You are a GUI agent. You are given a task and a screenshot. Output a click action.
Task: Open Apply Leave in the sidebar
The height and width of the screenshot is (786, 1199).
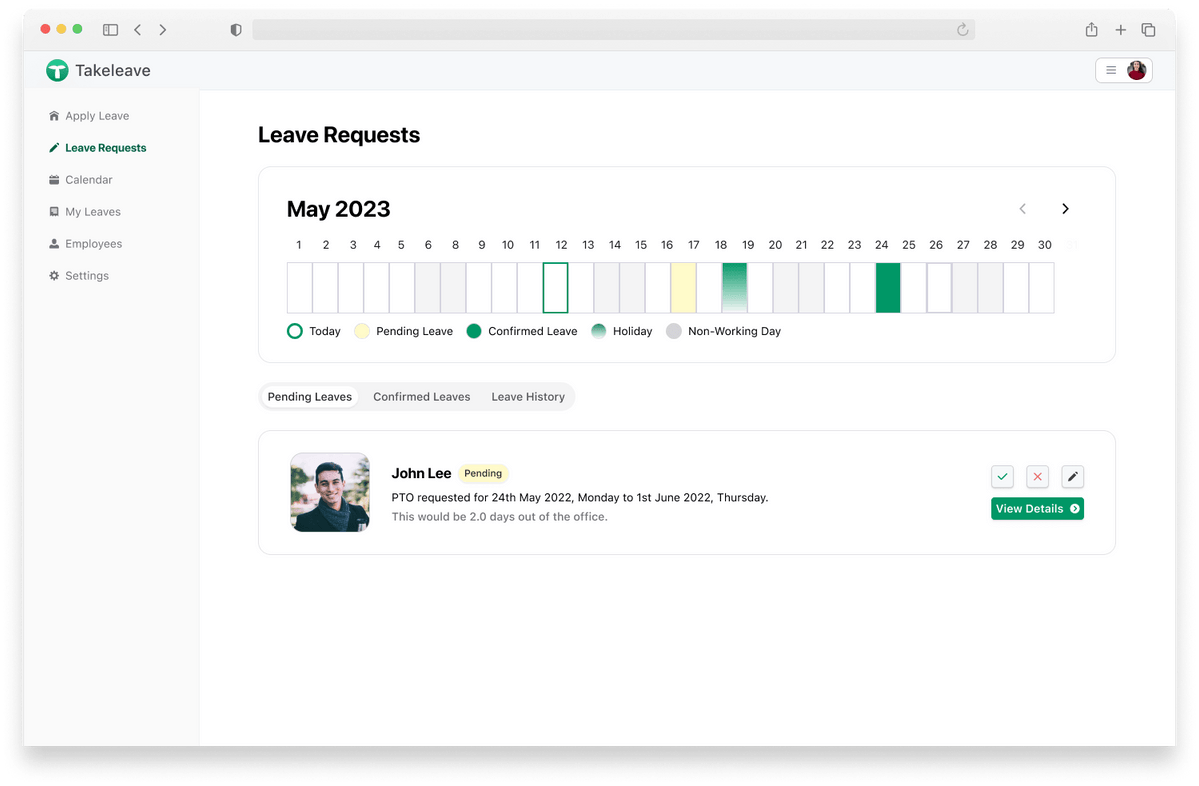click(x=97, y=116)
